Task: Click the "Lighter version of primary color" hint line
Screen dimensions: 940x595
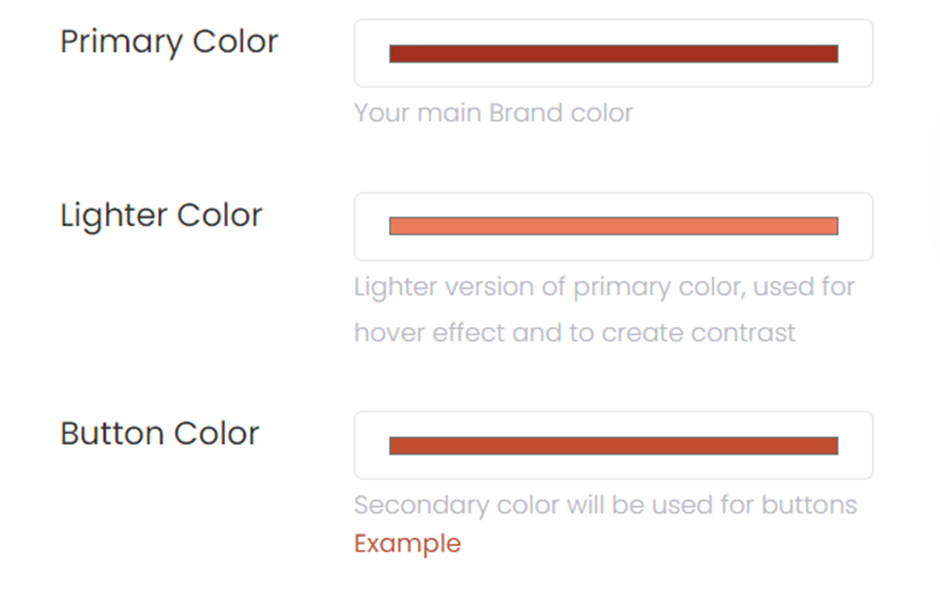Action: [x=604, y=287]
